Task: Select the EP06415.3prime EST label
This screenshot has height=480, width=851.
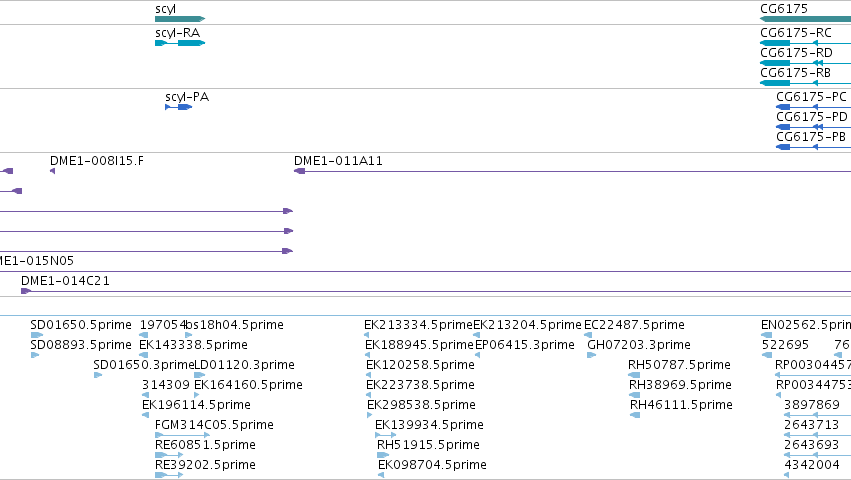Action: 525,345
